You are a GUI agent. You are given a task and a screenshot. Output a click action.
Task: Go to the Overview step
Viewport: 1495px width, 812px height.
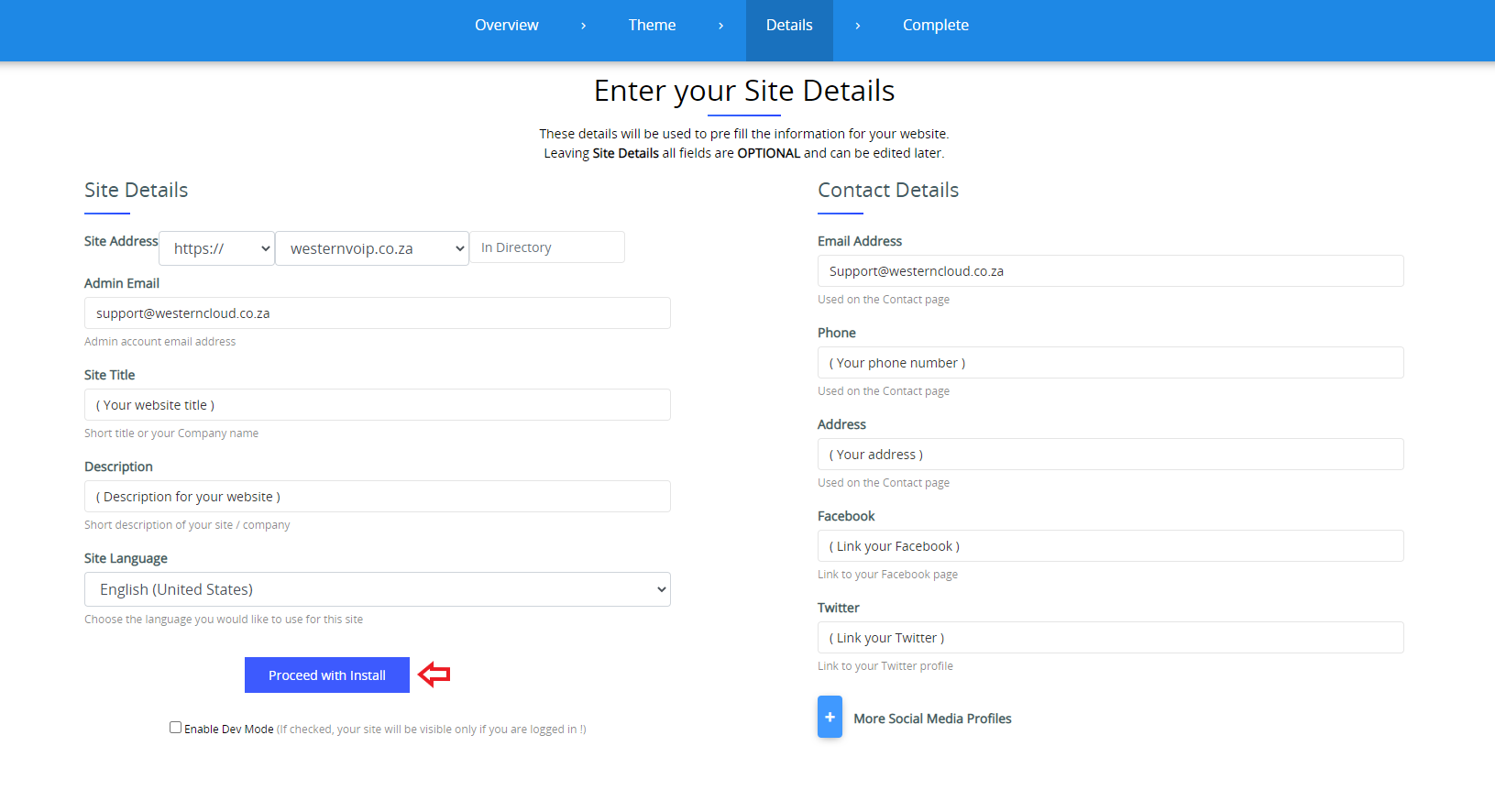tap(506, 26)
